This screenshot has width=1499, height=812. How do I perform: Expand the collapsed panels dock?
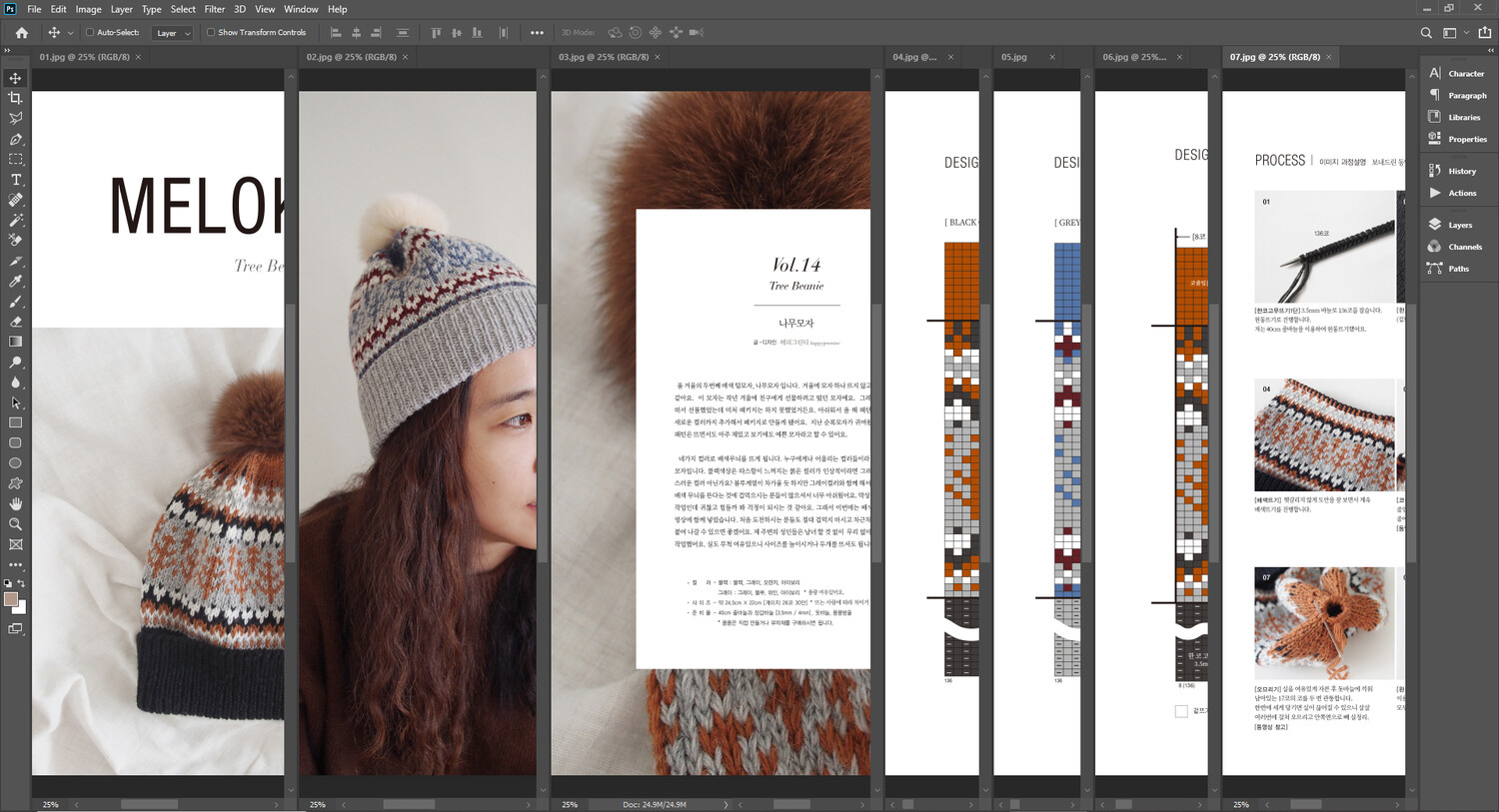point(1490,49)
